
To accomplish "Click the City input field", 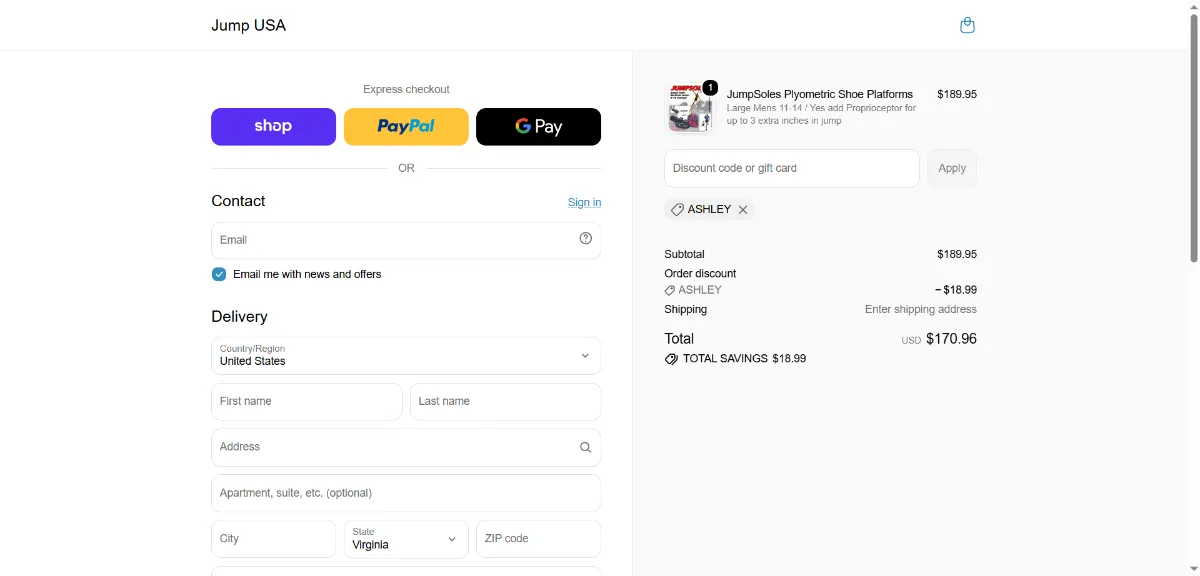I will [273, 539].
